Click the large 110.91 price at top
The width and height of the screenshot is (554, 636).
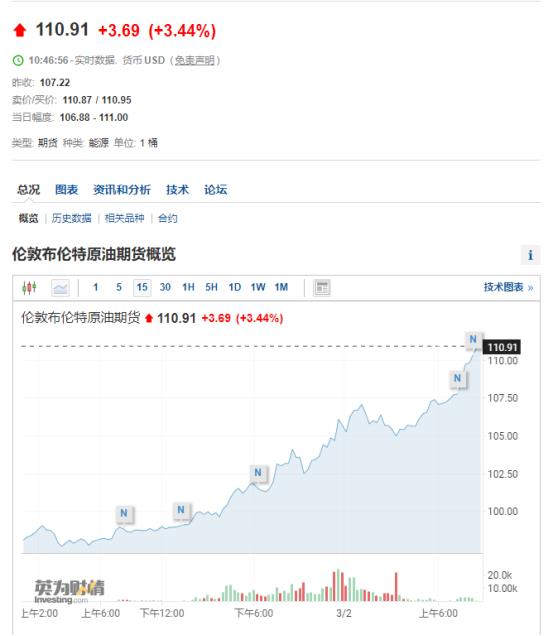[x=62, y=30]
